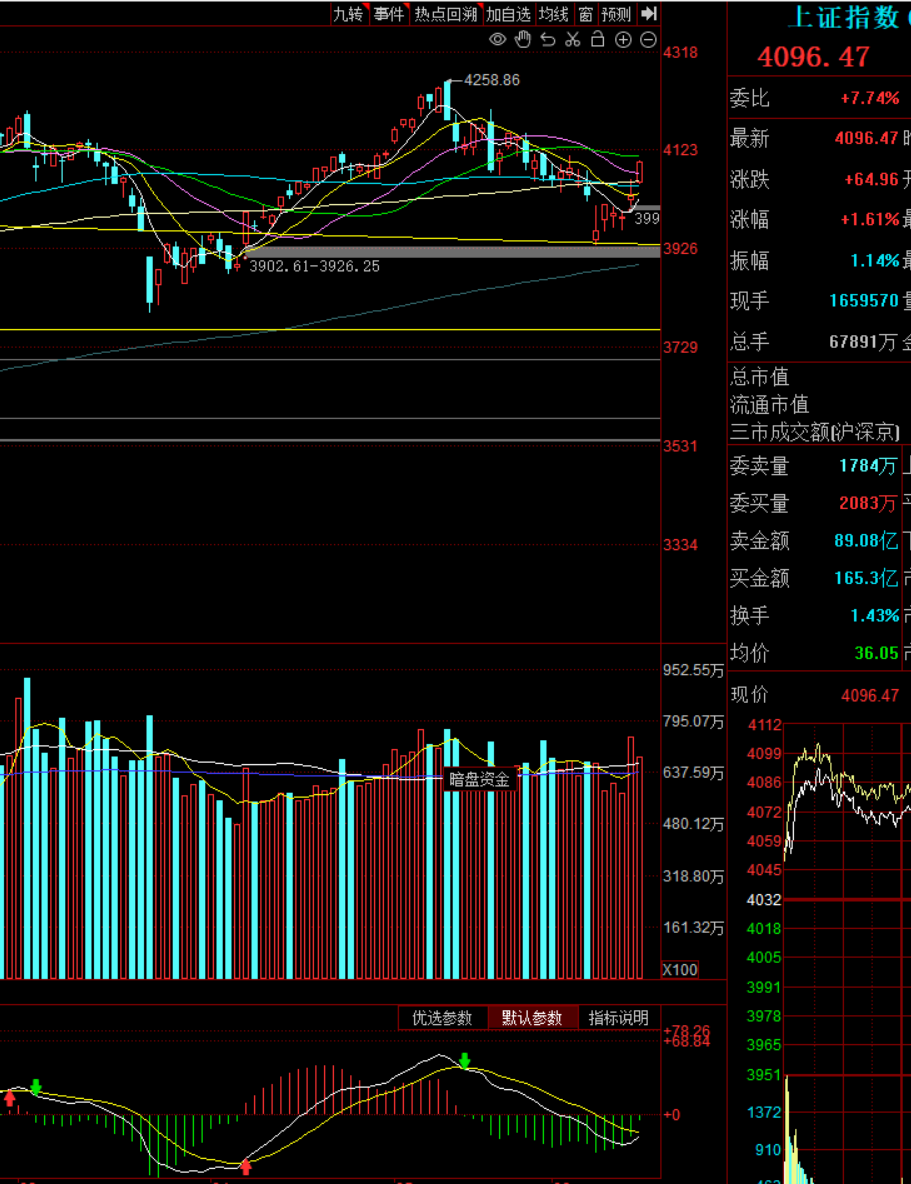Open the 九转 indicator tab
The width and height of the screenshot is (911, 1184).
(x=348, y=14)
